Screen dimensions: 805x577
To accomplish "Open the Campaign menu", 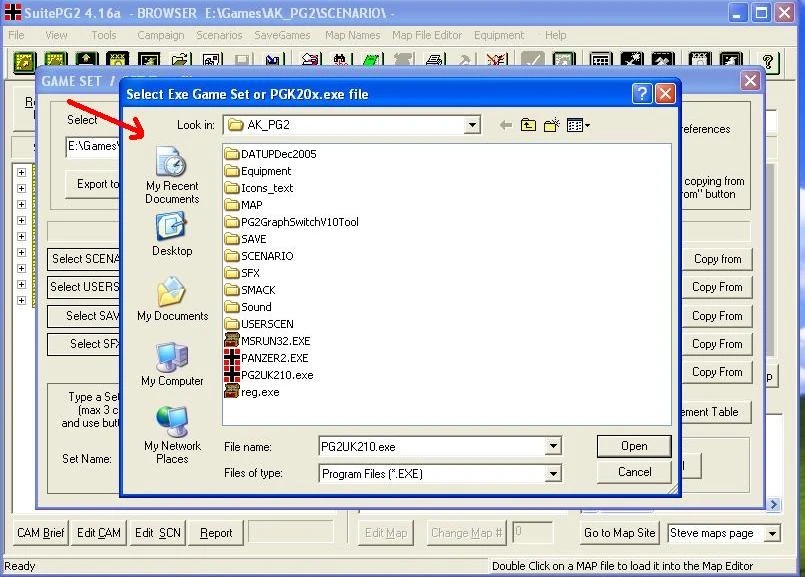I will [161, 35].
